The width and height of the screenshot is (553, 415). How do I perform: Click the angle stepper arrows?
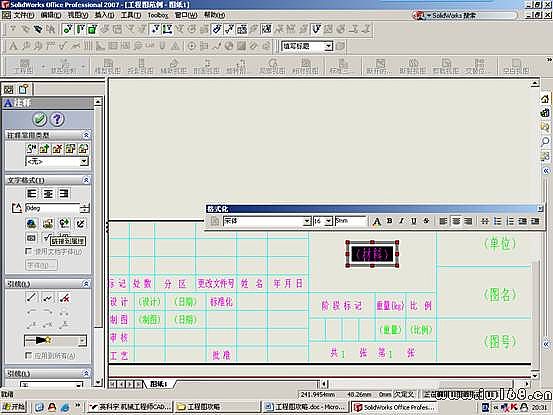(85, 208)
